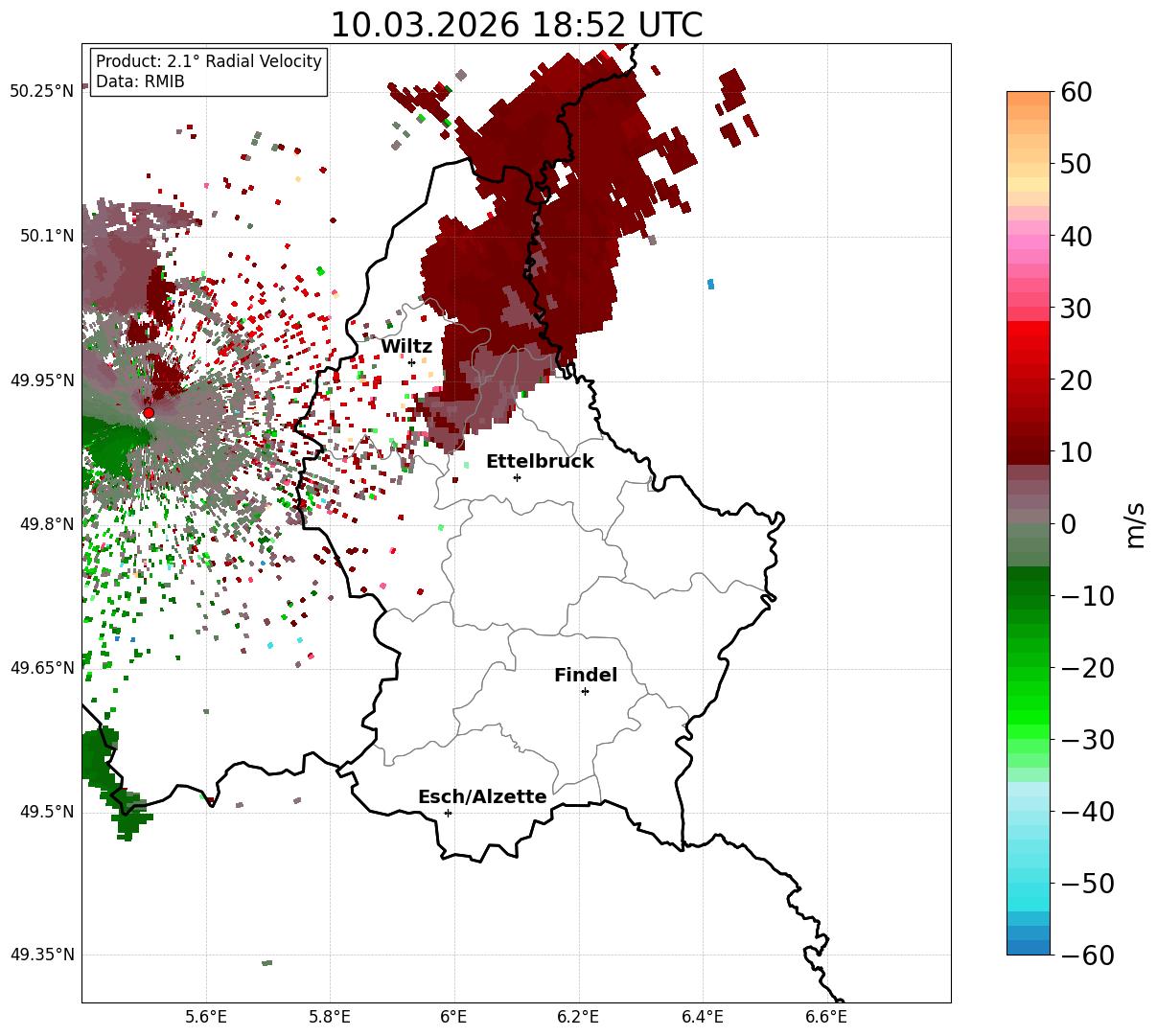This screenshot has width=1157, height=1036.
Task: Click the Ettelbruck city label
Action: pyautogui.click(x=540, y=461)
